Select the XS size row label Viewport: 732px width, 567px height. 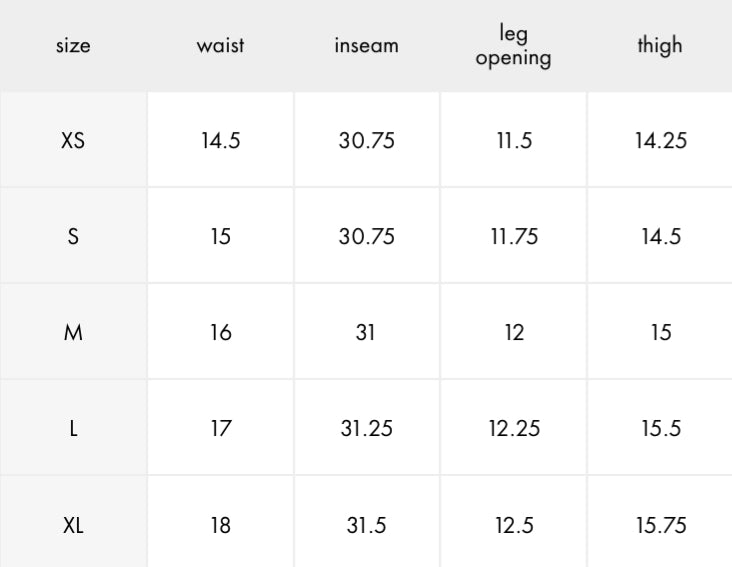pyautogui.click(x=73, y=141)
